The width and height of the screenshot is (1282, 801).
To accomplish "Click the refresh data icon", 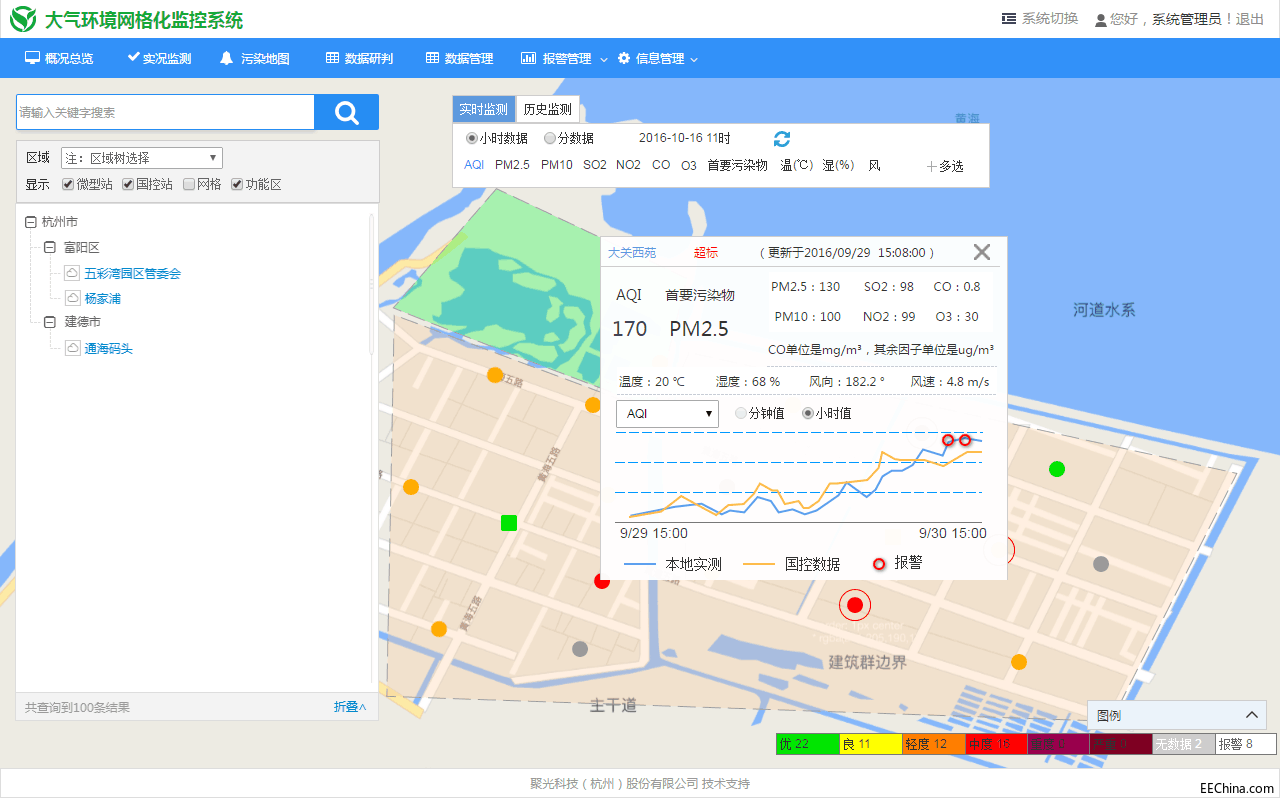I will pyautogui.click(x=782, y=139).
